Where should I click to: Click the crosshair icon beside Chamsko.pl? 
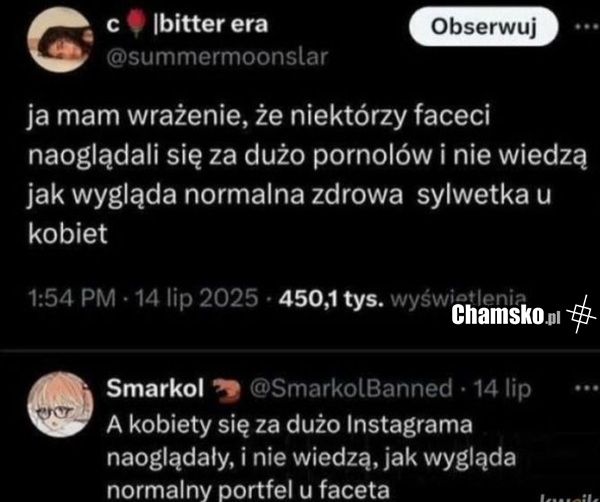tap(580, 314)
